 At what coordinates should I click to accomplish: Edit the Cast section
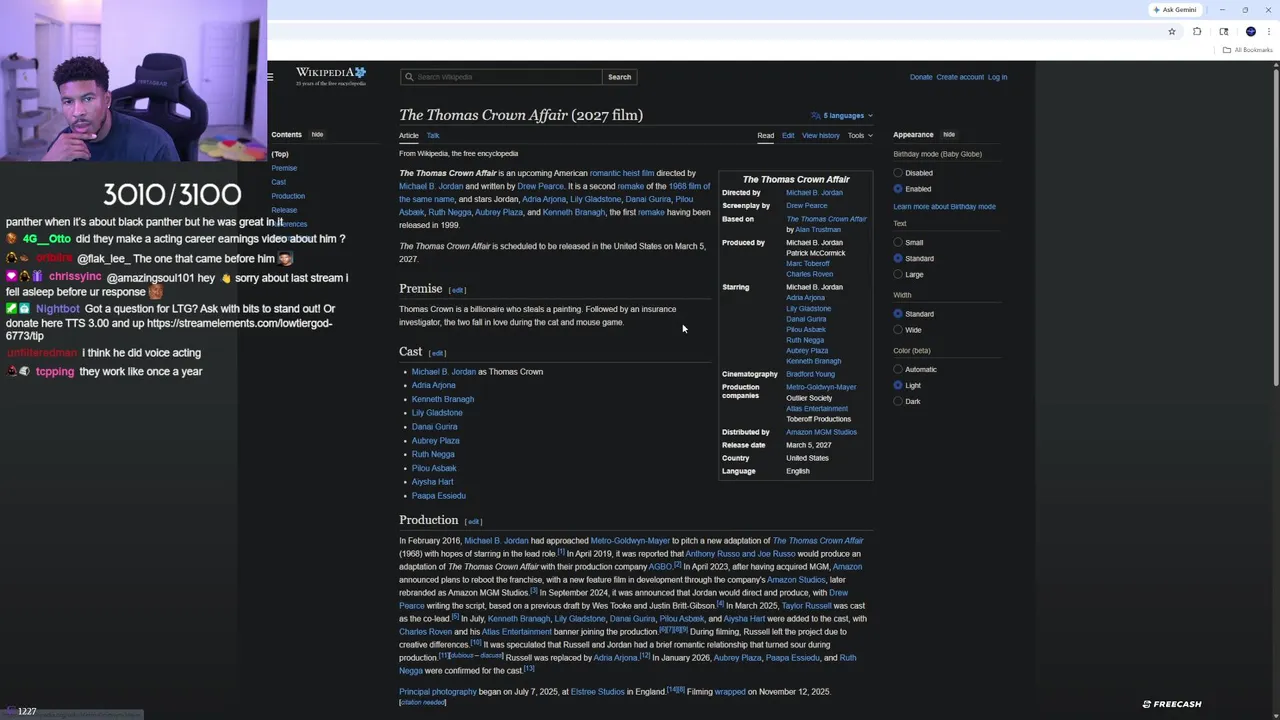tap(437, 353)
